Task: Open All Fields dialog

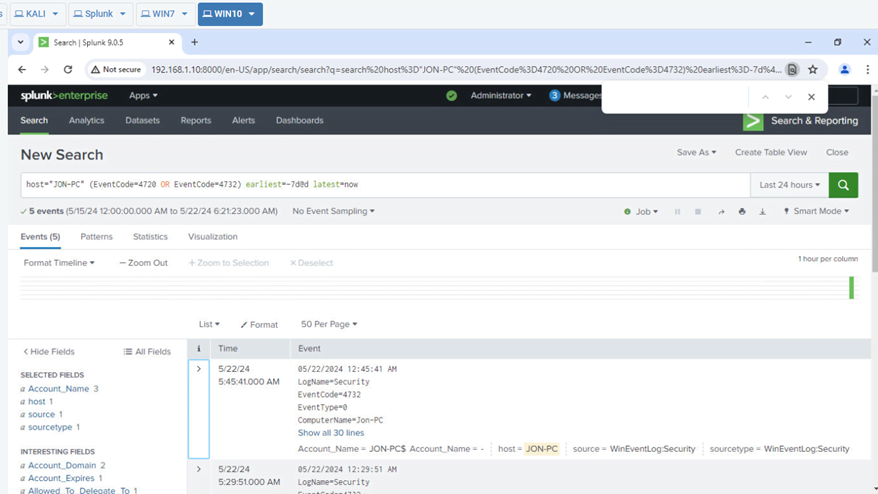Action: tap(147, 352)
